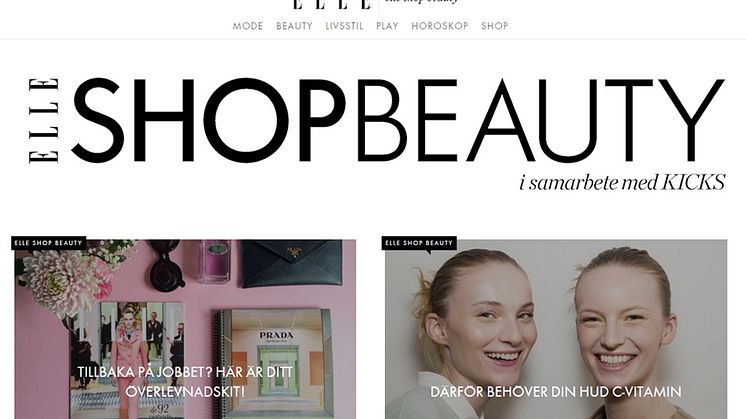Viewport: 746px width, 419px height.
Task: Click the vertical ELLE logo in banner
Action: click(44, 120)
